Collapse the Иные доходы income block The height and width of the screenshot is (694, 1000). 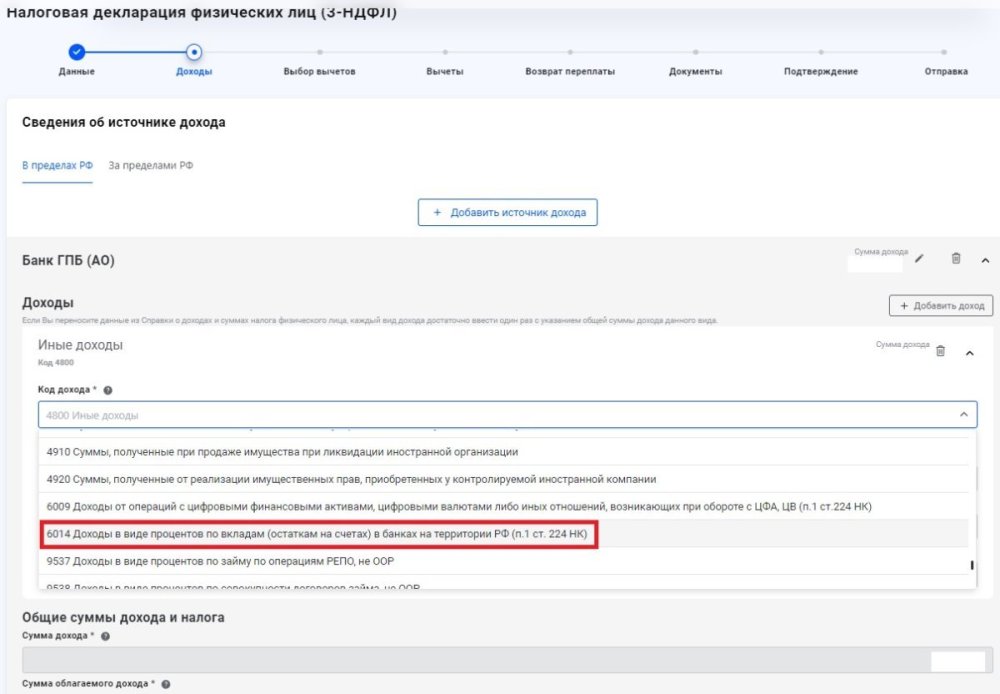(969, 352)
